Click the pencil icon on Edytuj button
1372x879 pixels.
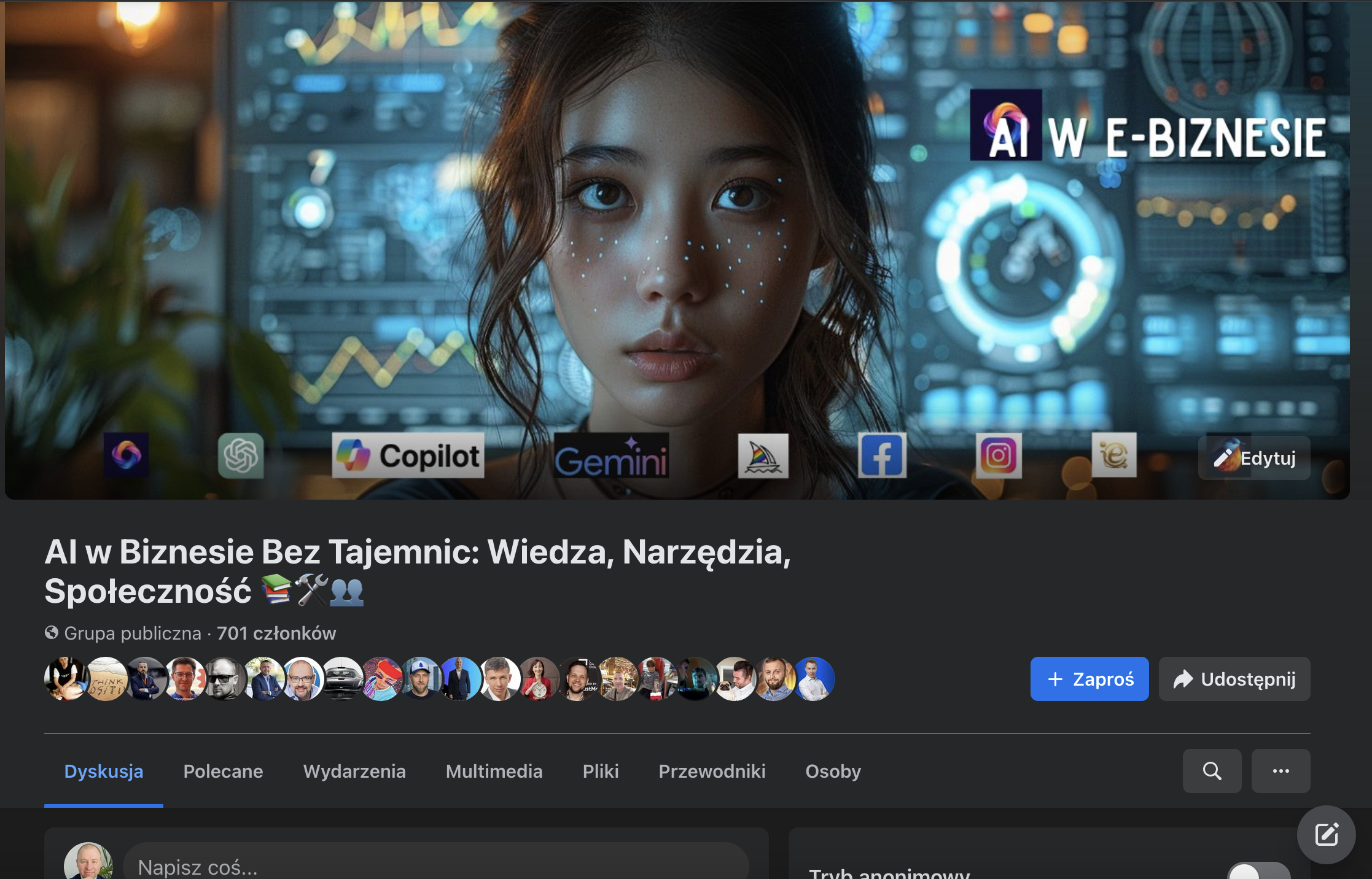[1223, 458]
